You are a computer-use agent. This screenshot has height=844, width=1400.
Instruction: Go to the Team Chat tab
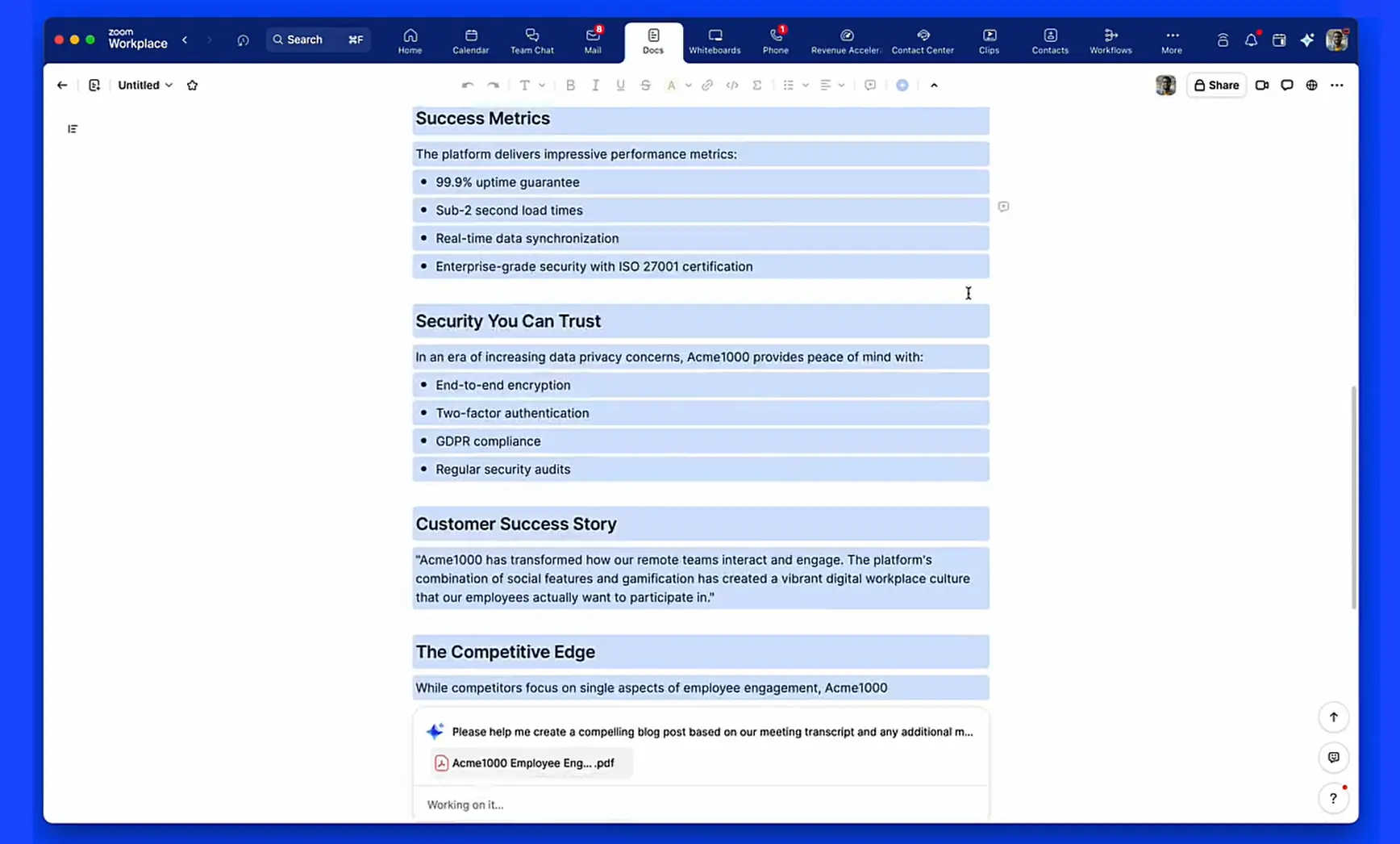click(x=532, y=41)
